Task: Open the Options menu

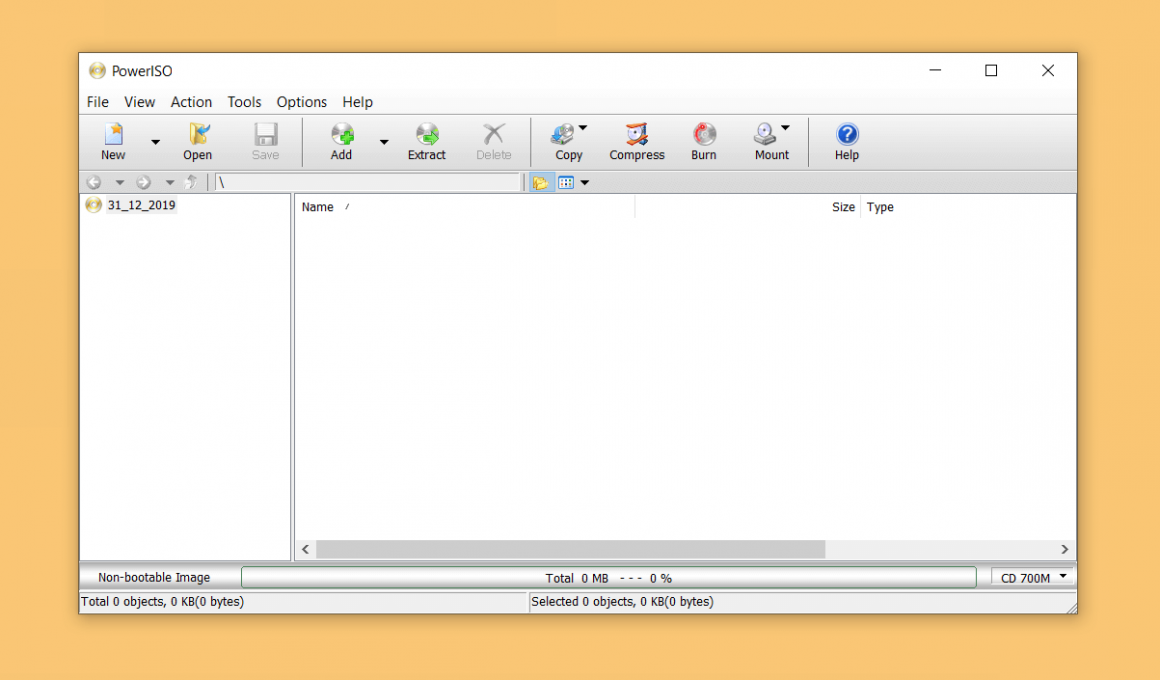Action: pyautogui.click(x=302, y=102)
